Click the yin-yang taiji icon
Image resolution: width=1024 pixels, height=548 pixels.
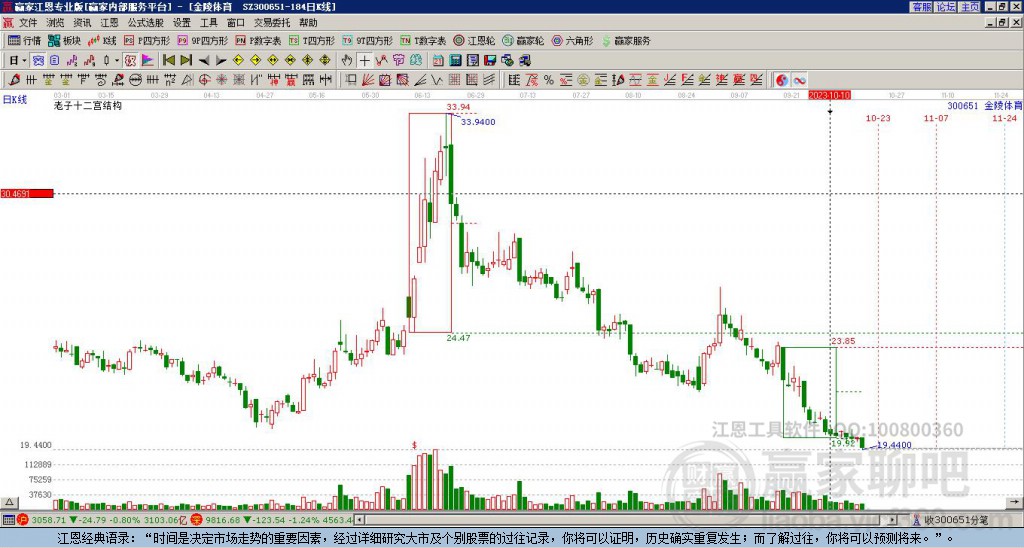tap(781, 80)
